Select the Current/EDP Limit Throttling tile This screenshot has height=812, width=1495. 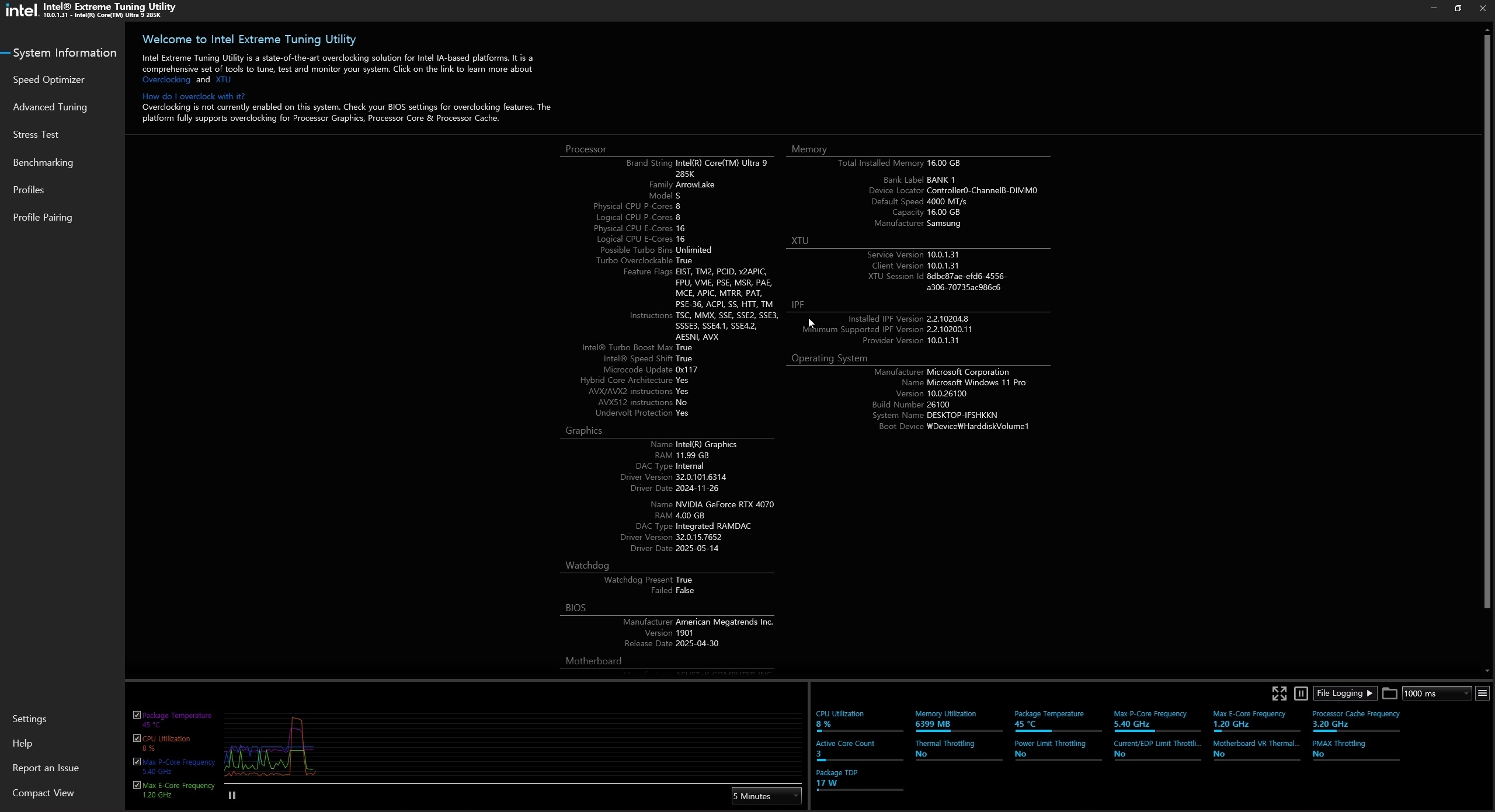[1157, 751]
